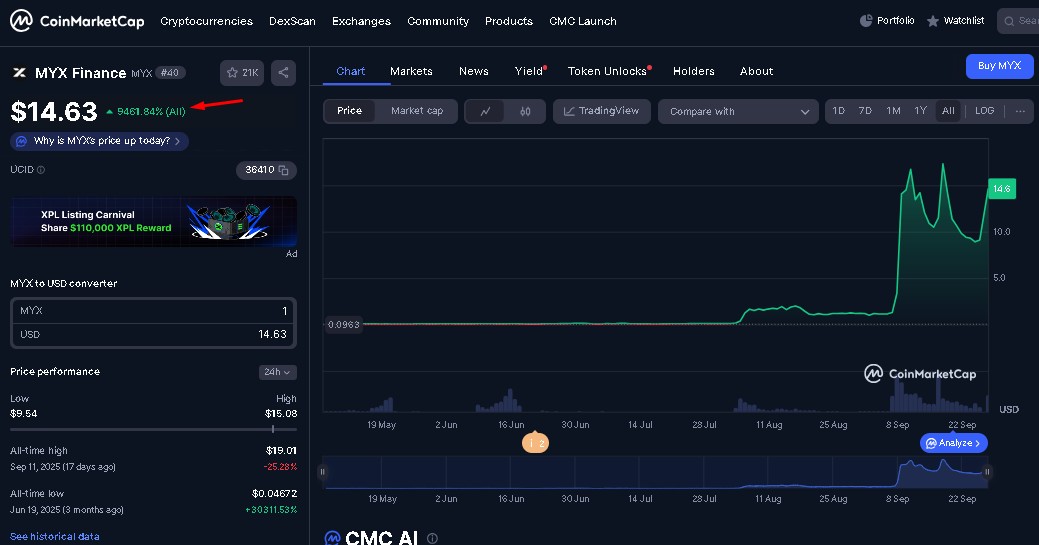Image resolution: width=1039 pixels, height=545 pixels.
Task: Open the Community menu
Action: 438,21
